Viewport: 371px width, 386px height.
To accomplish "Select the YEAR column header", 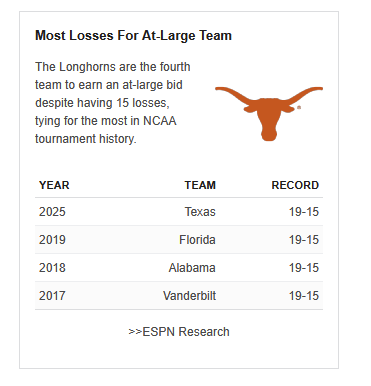I will [54, 185].
